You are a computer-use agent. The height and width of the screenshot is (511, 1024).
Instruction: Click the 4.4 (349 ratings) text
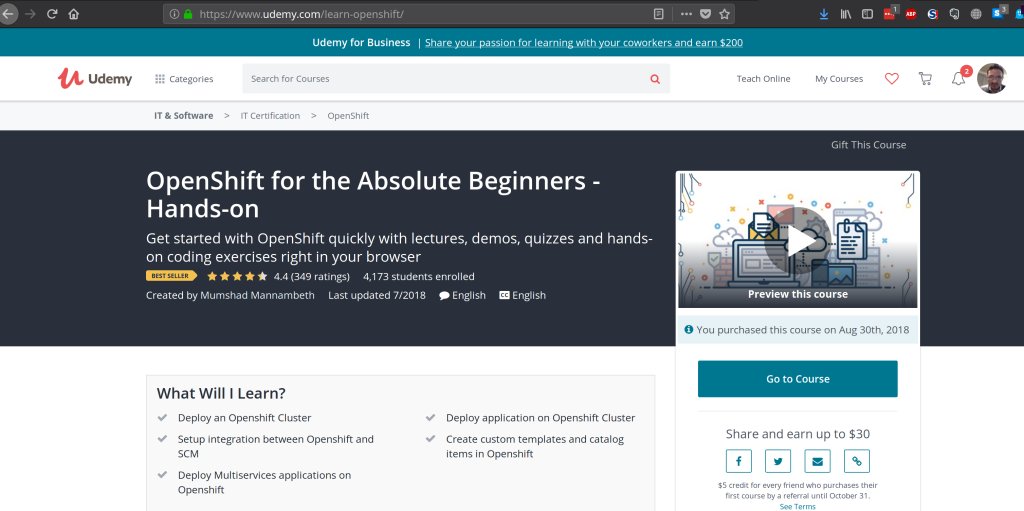[x=312, y=276]
